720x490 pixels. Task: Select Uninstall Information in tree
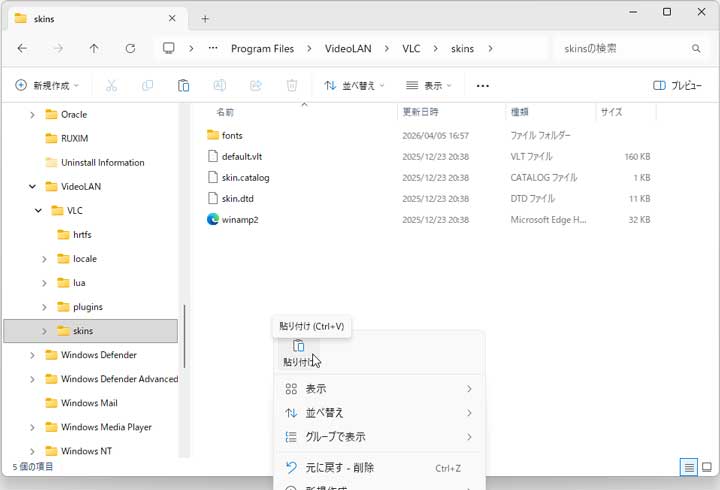(x=102, y=163)
